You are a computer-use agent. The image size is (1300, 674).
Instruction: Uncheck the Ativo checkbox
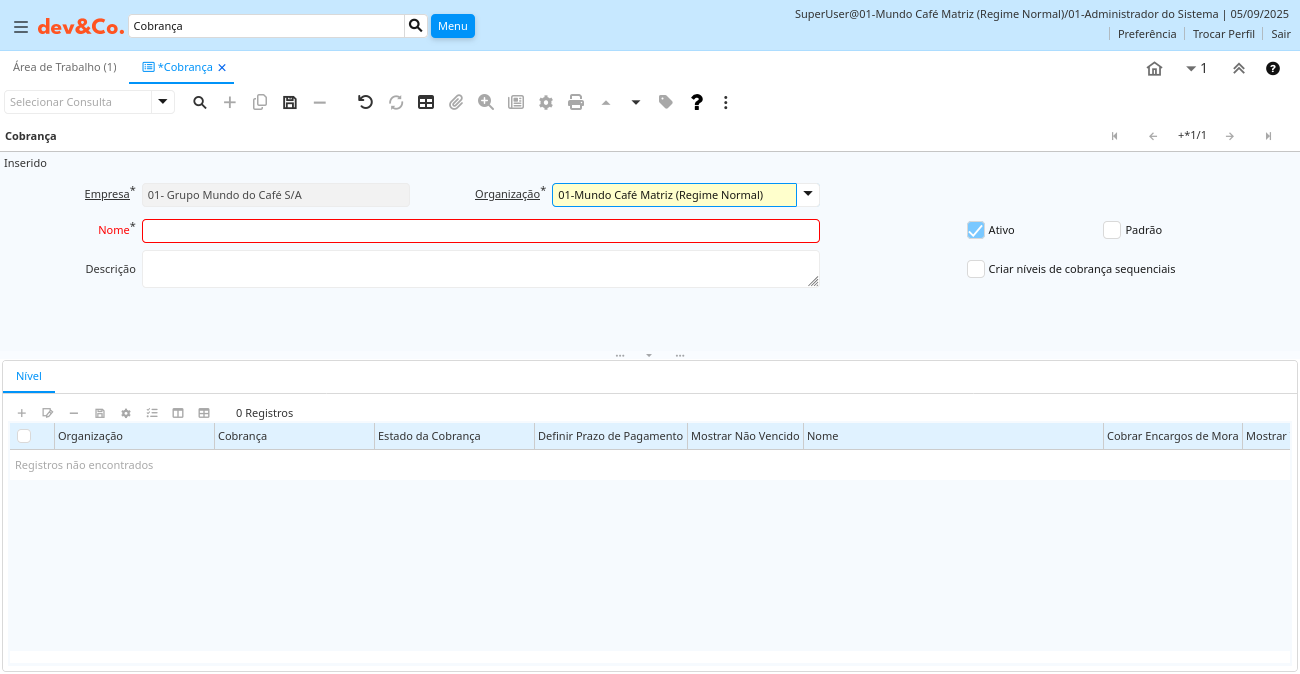pyautogui.click(x=976, y=230)
